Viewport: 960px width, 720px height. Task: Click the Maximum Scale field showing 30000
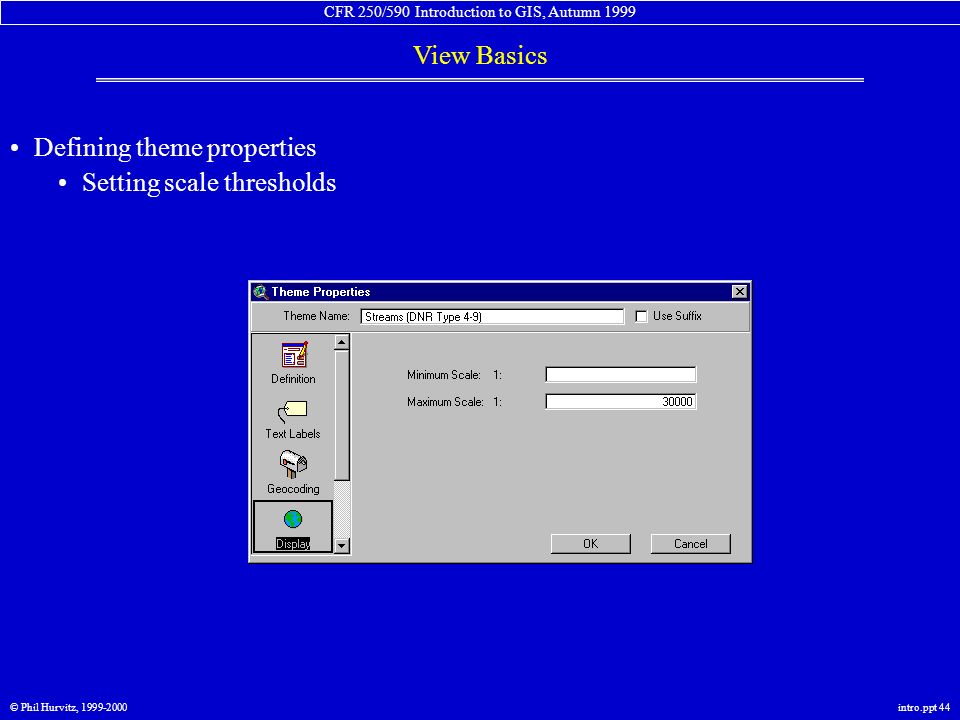pos(621,402)
